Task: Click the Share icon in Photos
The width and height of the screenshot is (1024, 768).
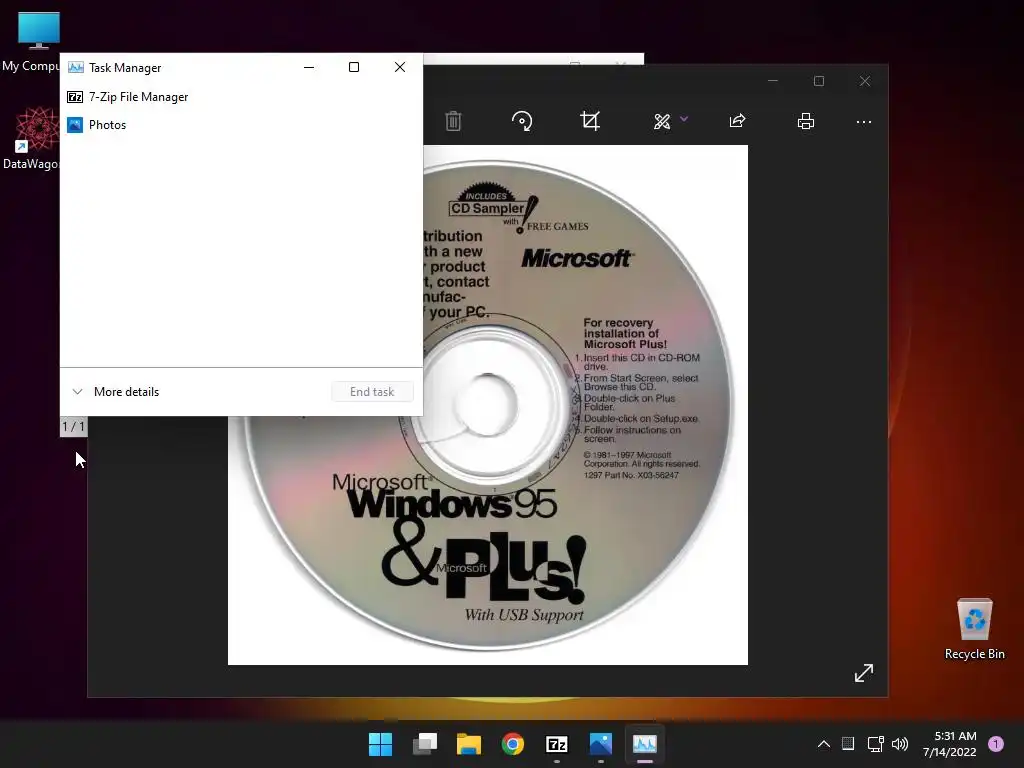Action: click(x=737, y=121)
